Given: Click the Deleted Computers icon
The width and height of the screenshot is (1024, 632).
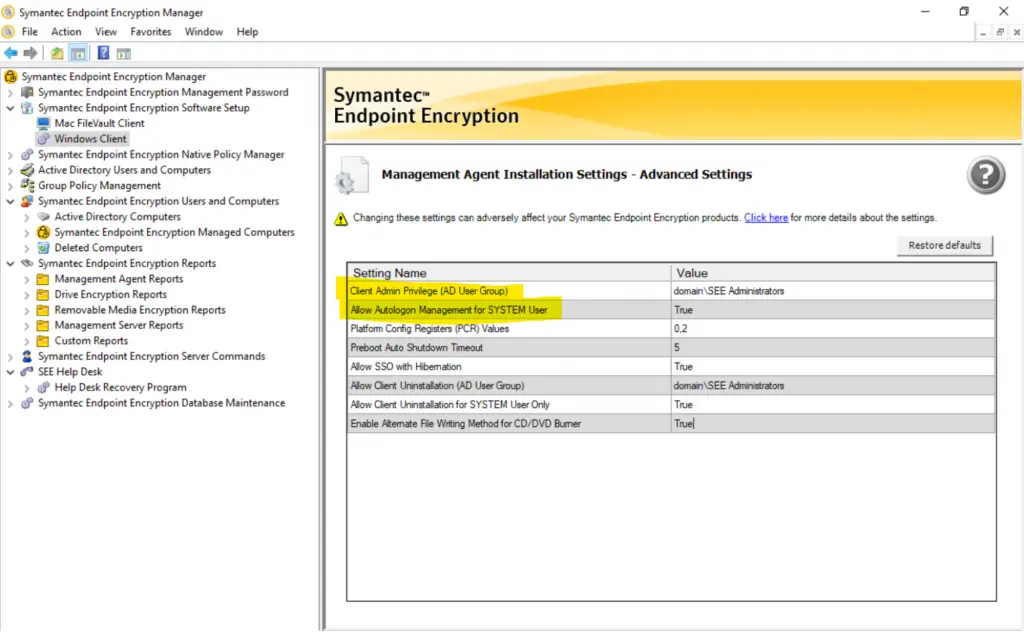Looking at the screenshot, I should (x=43, y=248).
